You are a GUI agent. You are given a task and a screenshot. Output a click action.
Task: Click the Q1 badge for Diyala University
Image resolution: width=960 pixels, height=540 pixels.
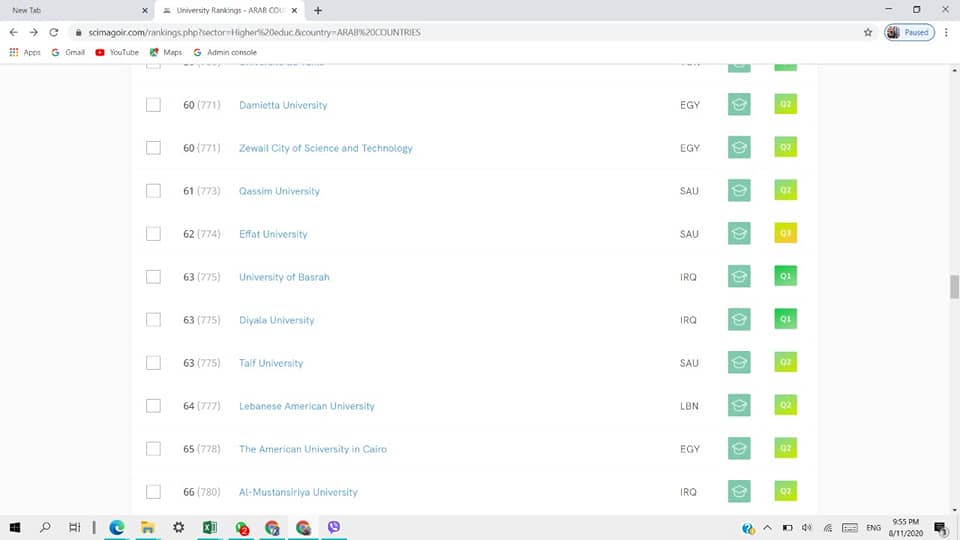click(786, 319)
